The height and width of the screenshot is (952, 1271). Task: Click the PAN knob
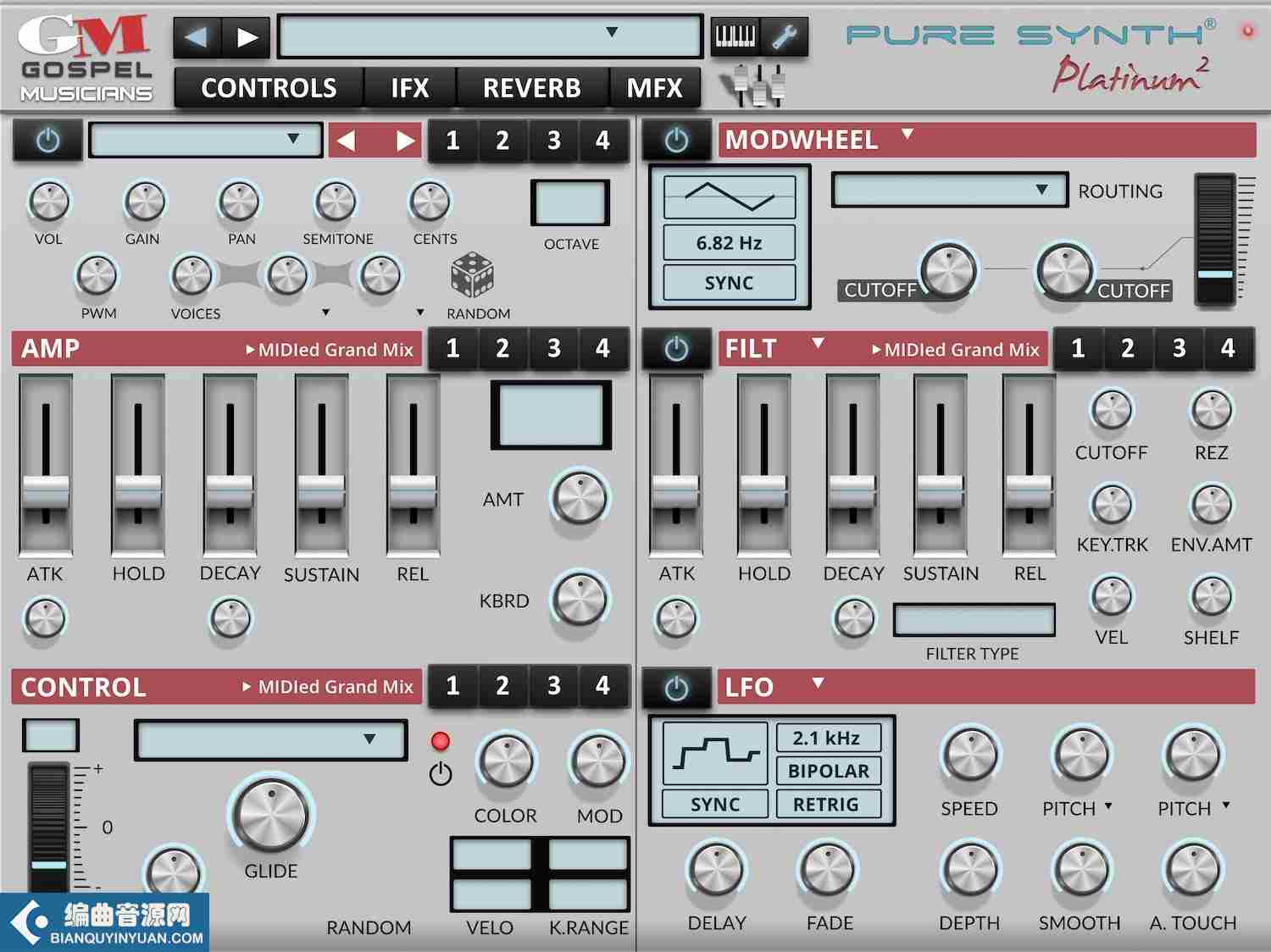pyautogui.click(x=240, y=202)
